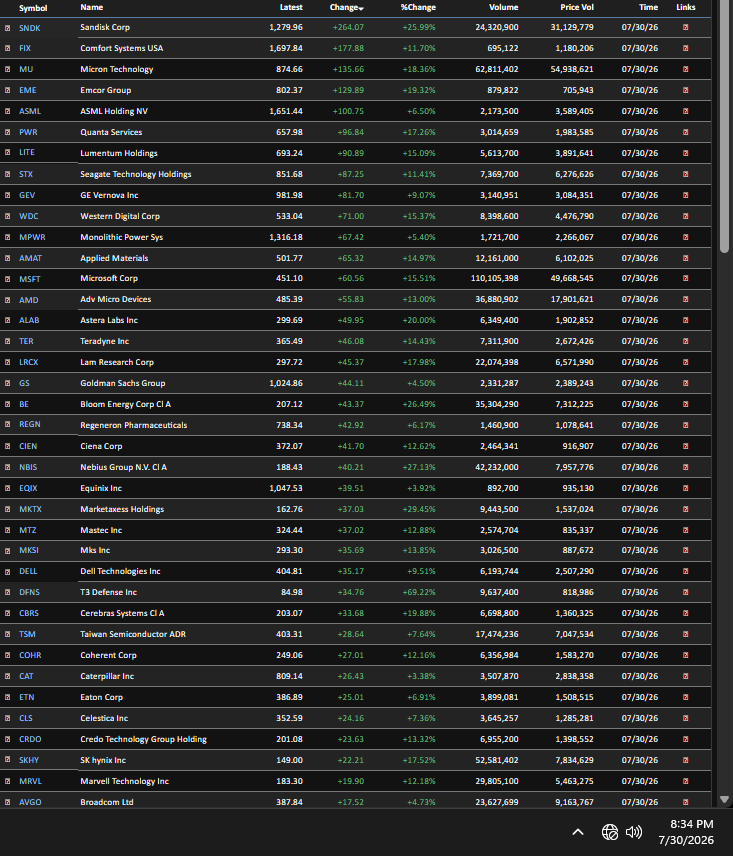Select Microsoft volume value 110,105,398
Viewport: 733px width, 856px height.
click(x=494, y=278)
